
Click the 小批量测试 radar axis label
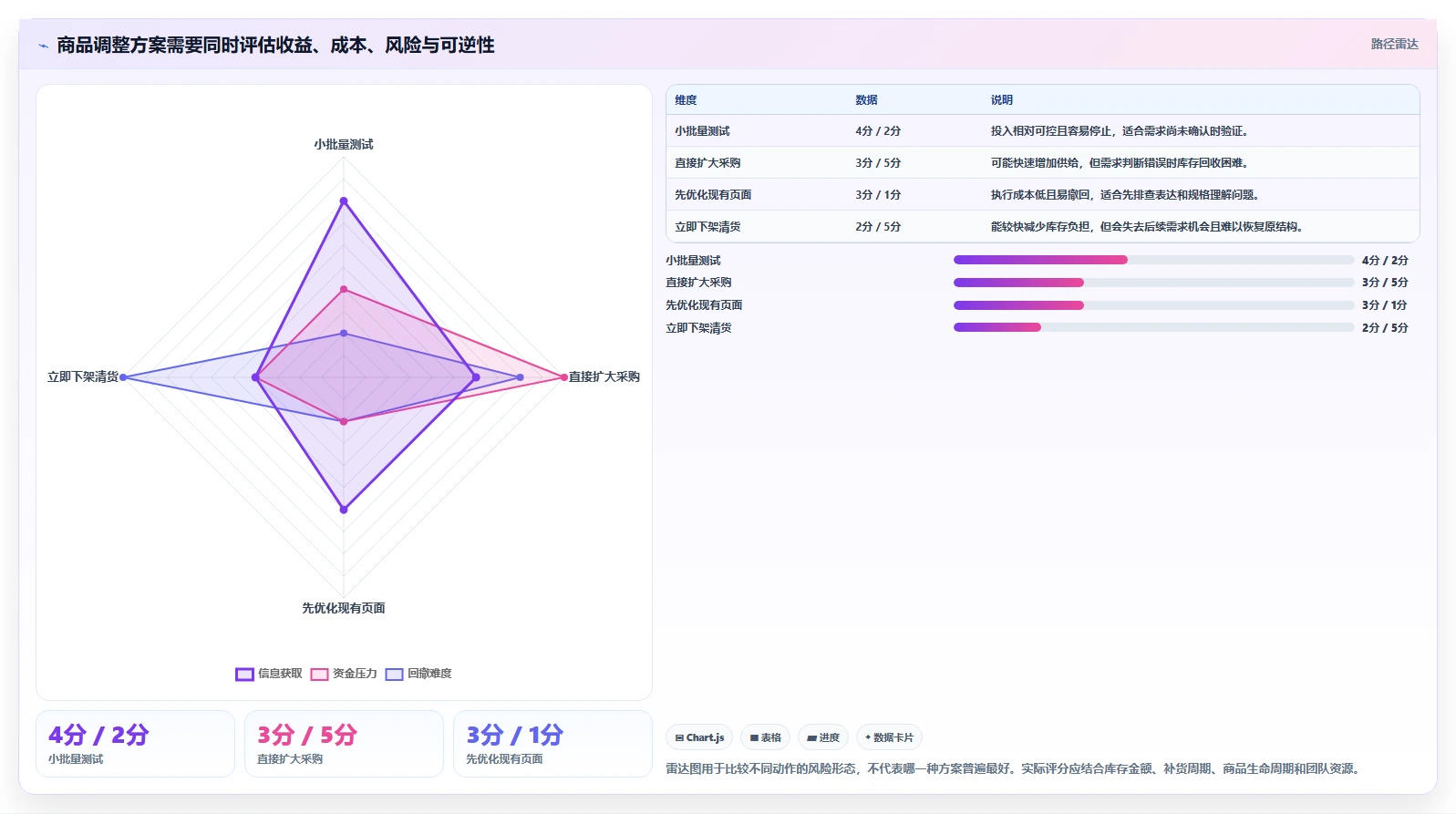click(x=344, y=144)
